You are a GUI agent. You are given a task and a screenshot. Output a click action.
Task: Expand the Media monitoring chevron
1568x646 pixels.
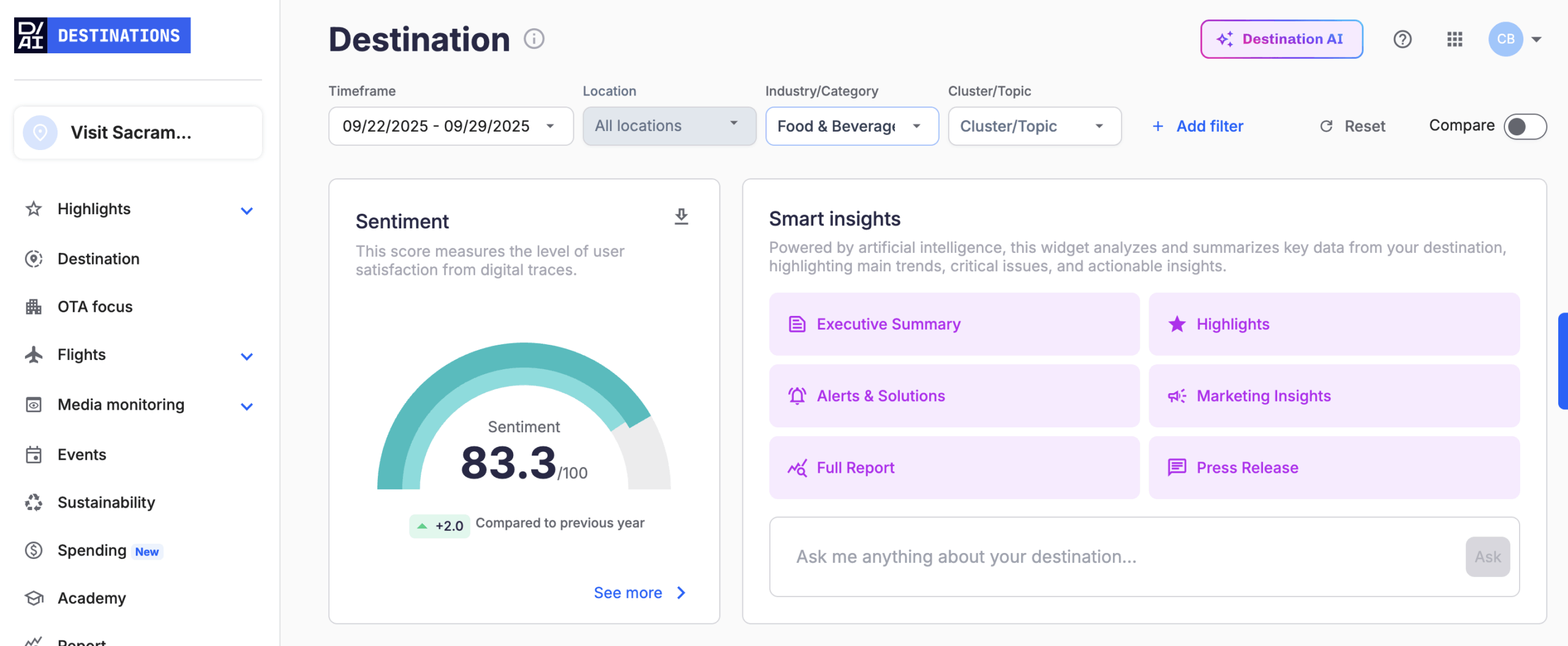(247, 406)
